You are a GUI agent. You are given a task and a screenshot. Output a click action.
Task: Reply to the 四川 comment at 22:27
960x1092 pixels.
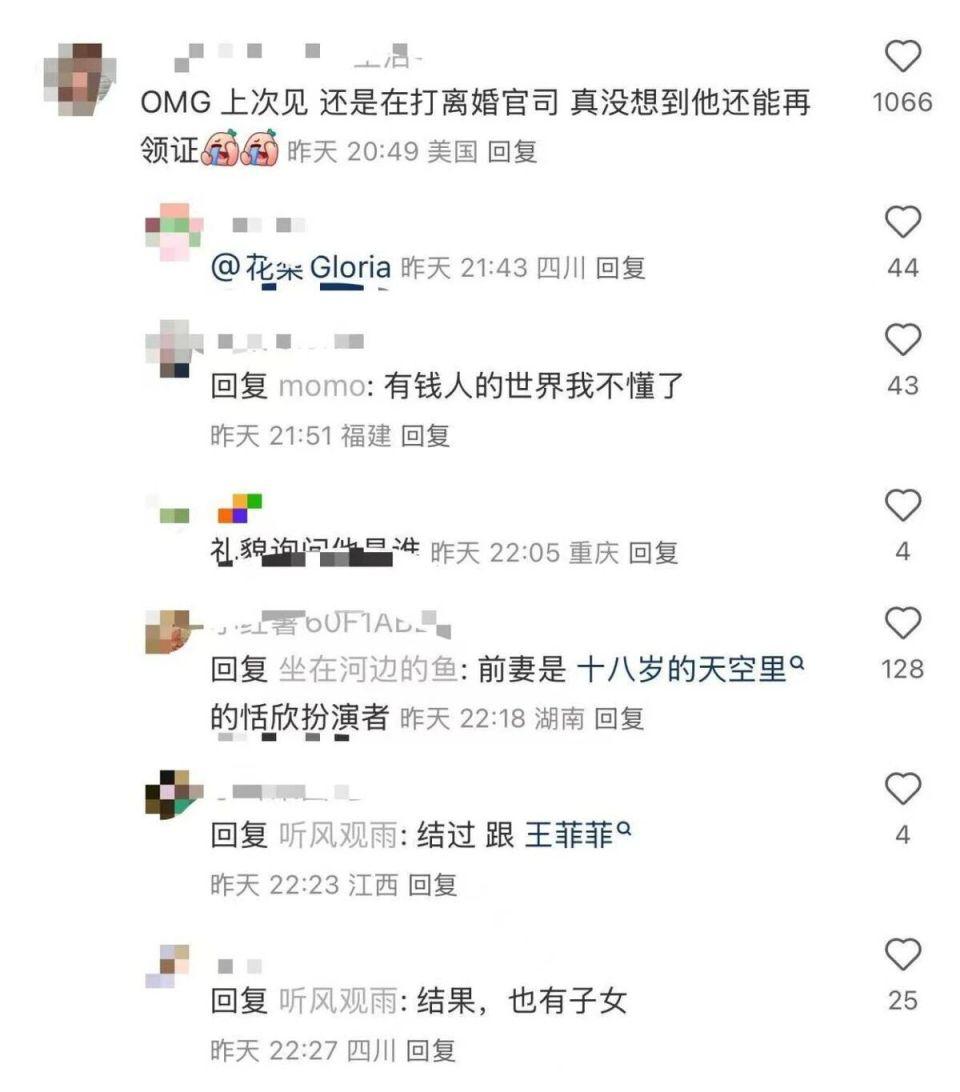coord(431,1050)
